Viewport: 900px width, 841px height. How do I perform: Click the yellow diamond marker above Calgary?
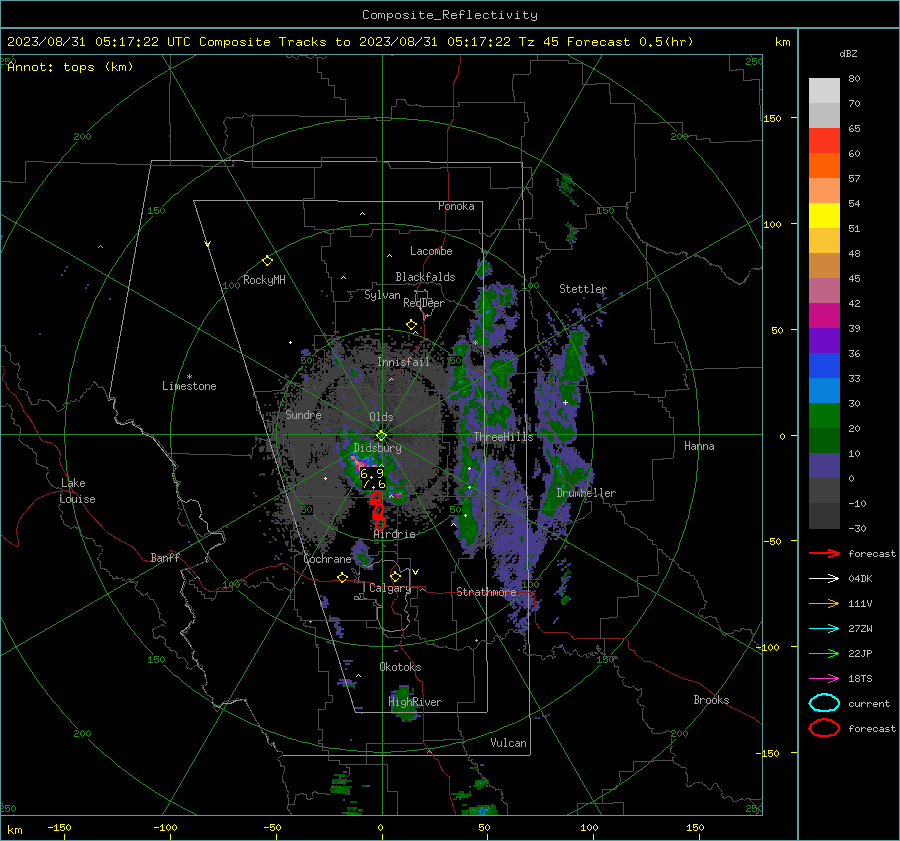click(x=395, y=576)
